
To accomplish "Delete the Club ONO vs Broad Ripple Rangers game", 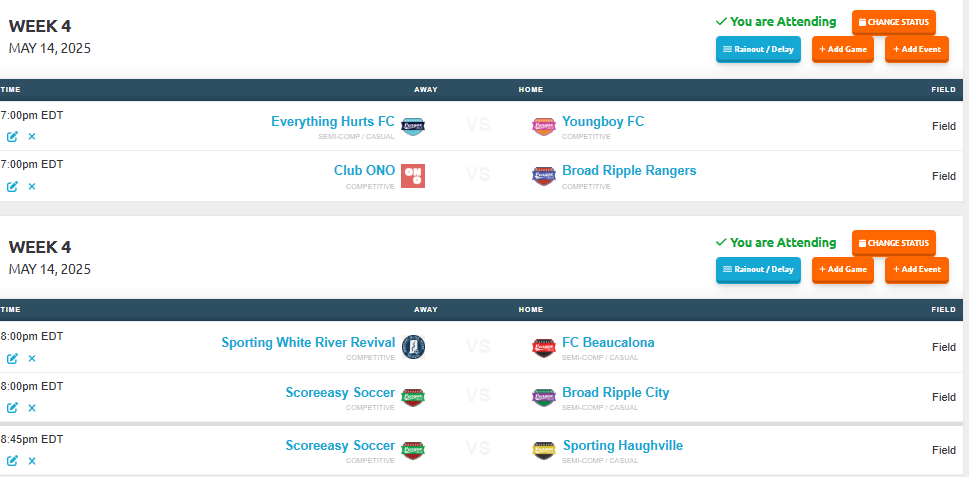I will pos(32,187).
